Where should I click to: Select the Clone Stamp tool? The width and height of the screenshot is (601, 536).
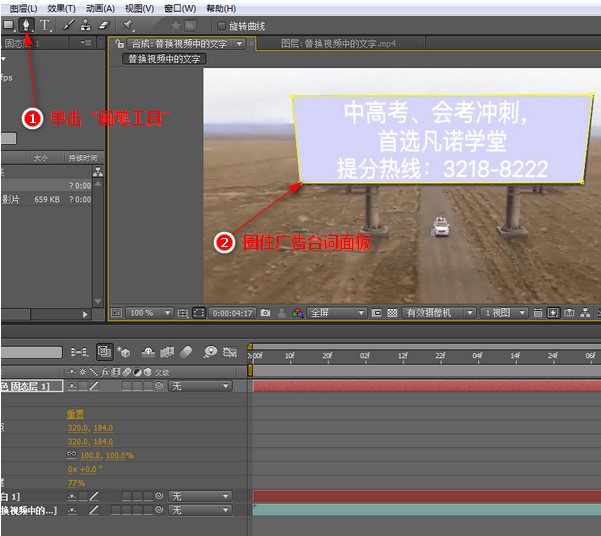point(86,25)
